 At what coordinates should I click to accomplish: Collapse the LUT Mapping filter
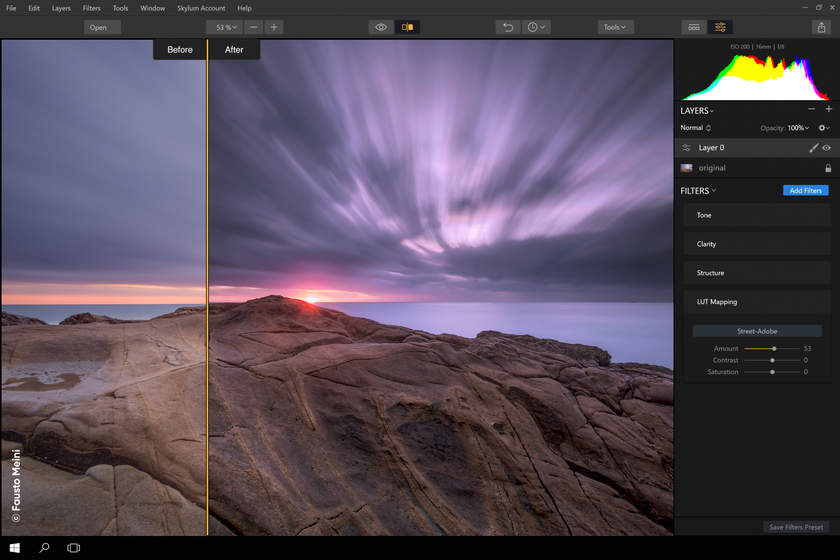coord(757,302)
